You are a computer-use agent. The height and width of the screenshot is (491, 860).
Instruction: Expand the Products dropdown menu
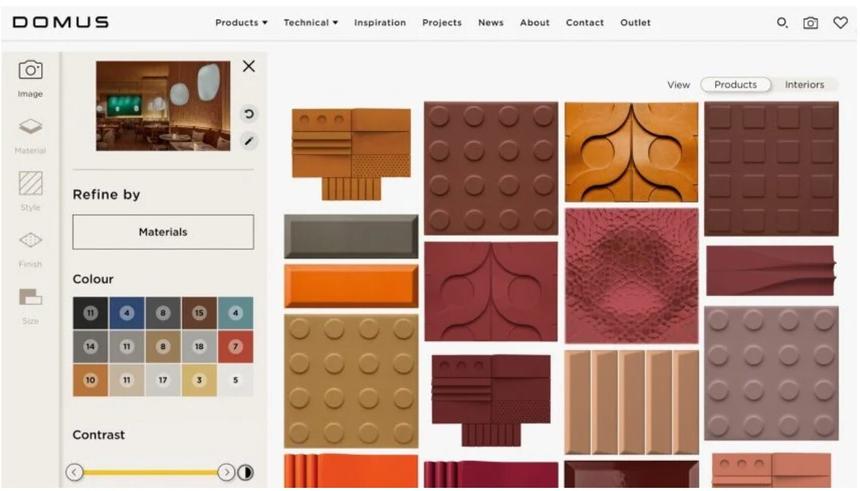pyautogui.click(x=241, y=22)
